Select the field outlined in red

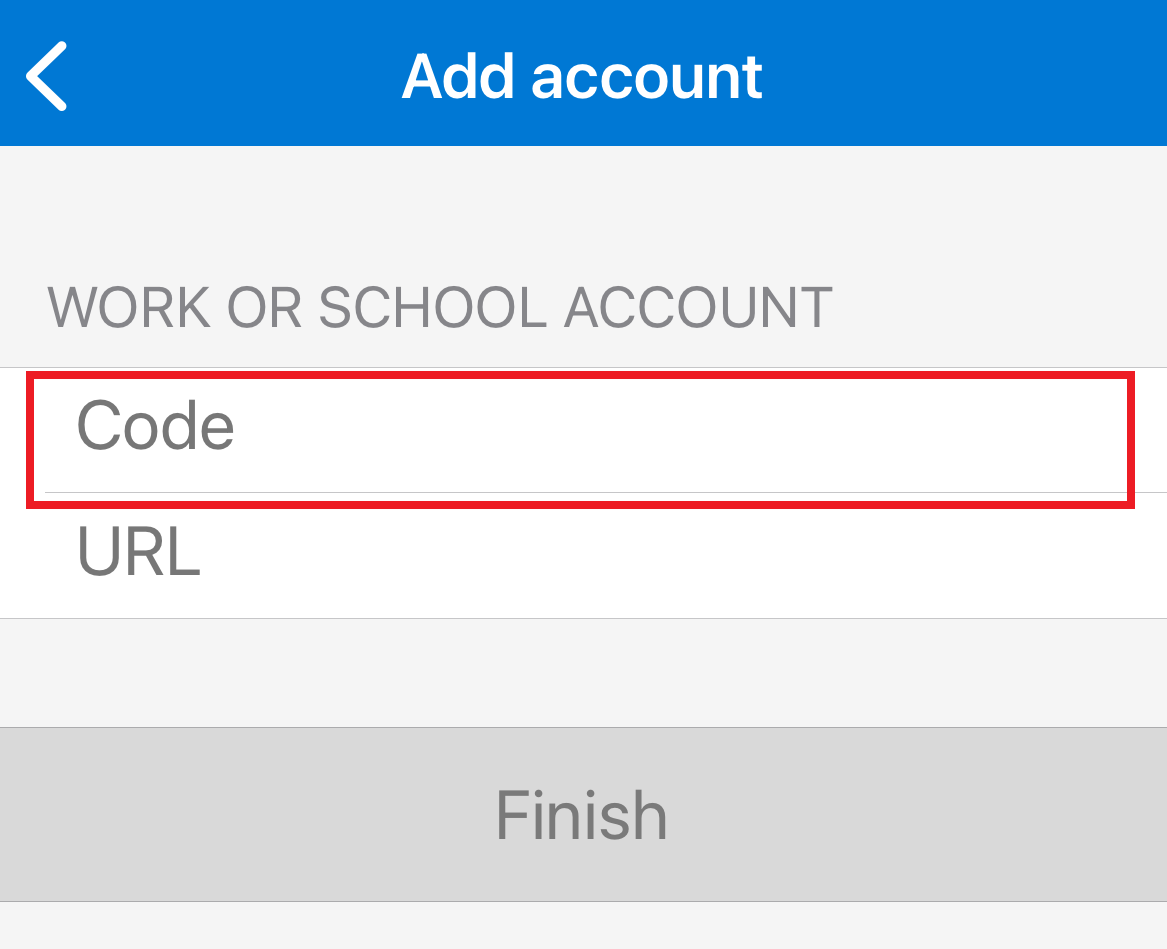point(580,438)
